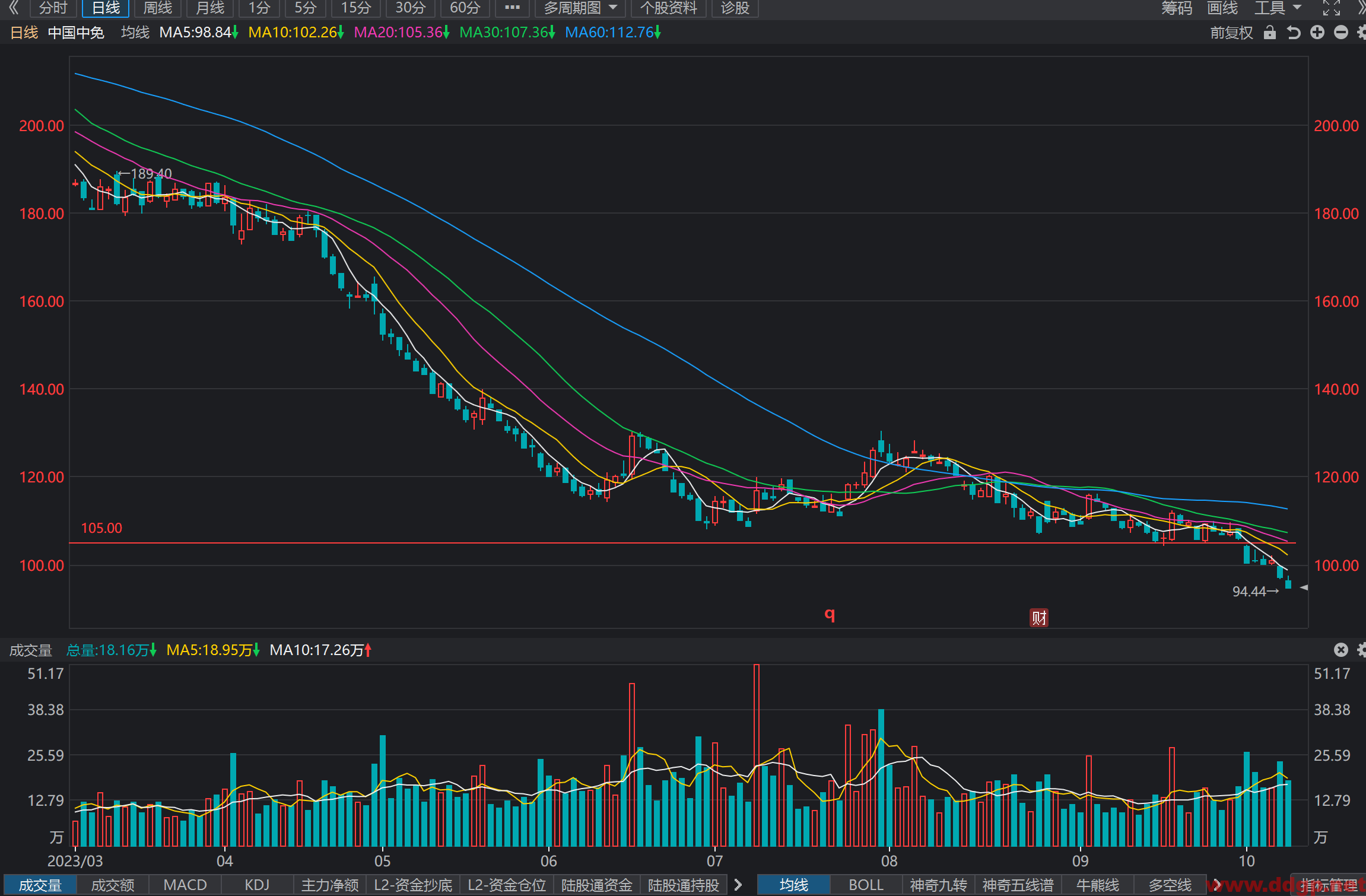Image resolution: width=1366 pixels, height=896 pixels.
Task: Expand the 多周期图 dropdown
Action: pos(580,8)
